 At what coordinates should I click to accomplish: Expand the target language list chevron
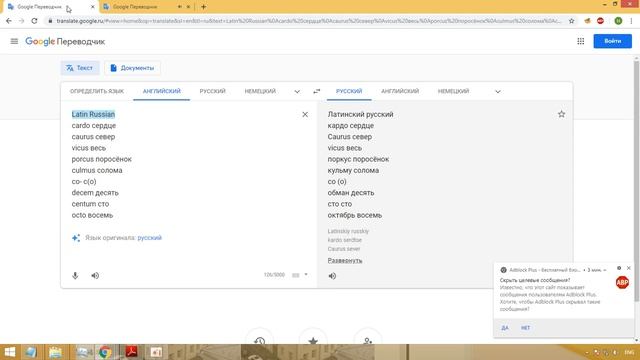tap(498, 91)
